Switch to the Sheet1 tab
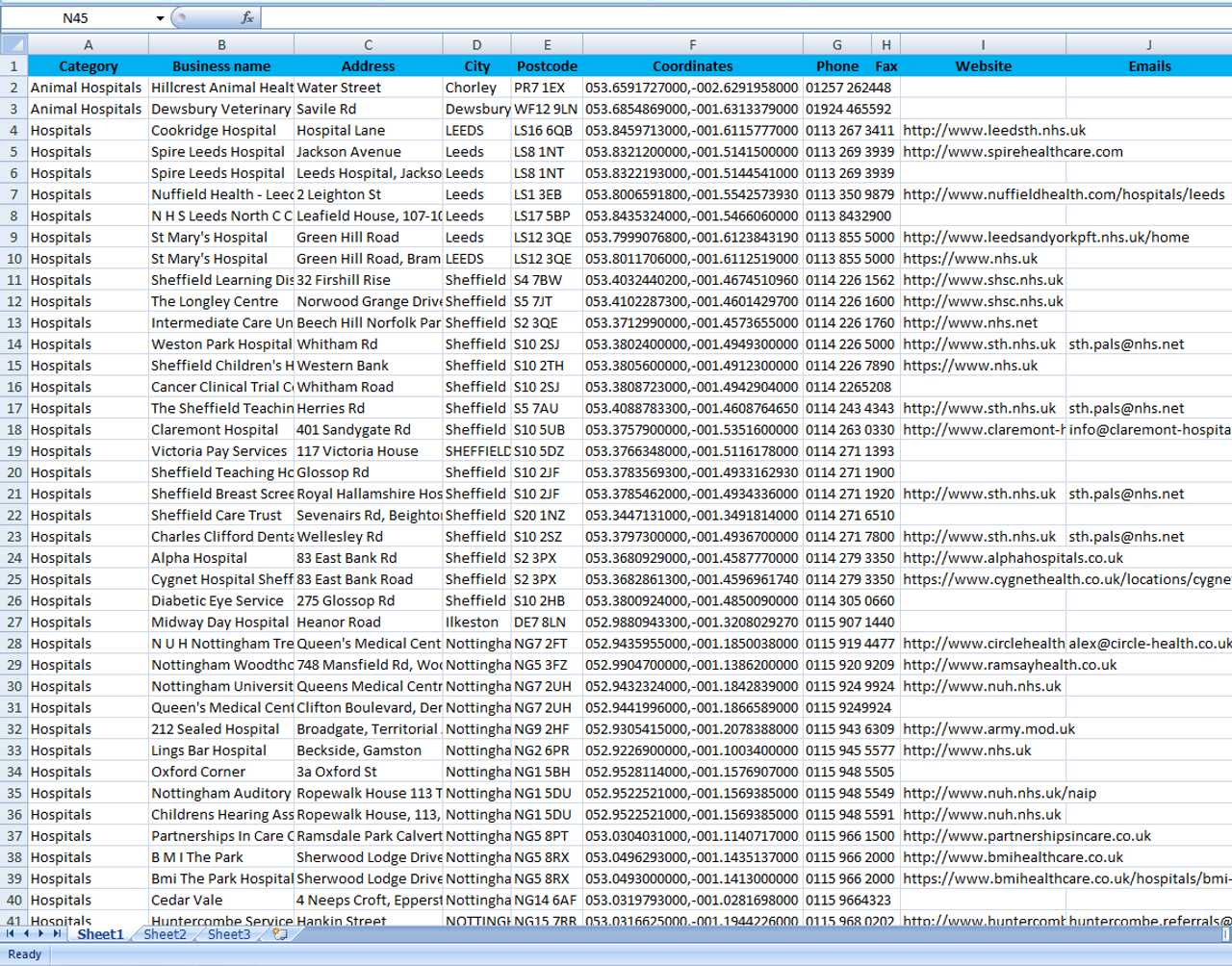 tap(101, 934)
